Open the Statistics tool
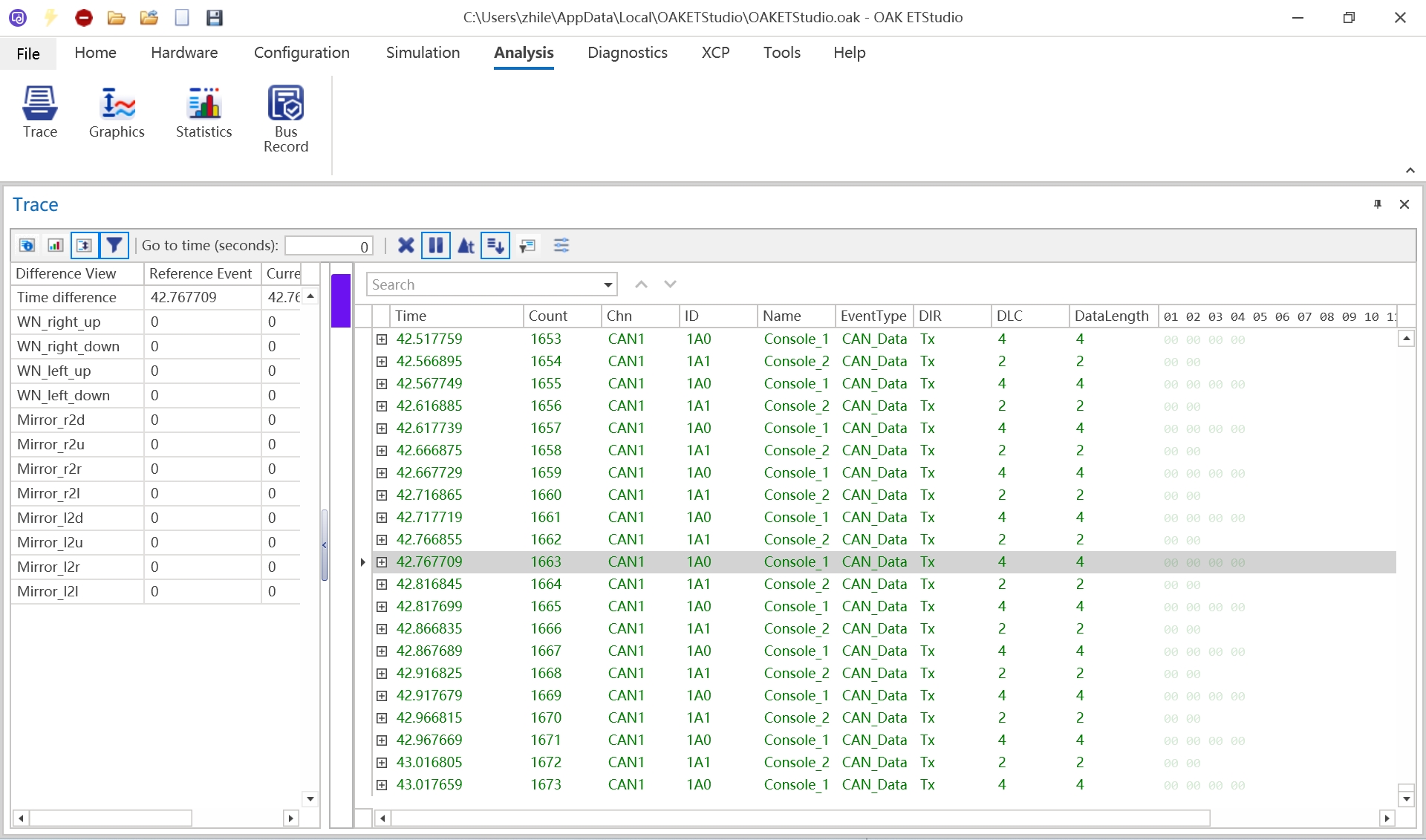Screen dimensions: 1426x840 click(204, 112)
